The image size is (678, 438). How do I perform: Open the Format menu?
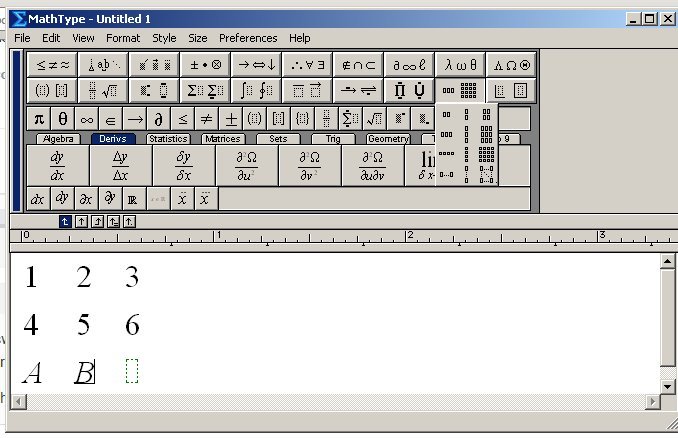coord(123,38)
